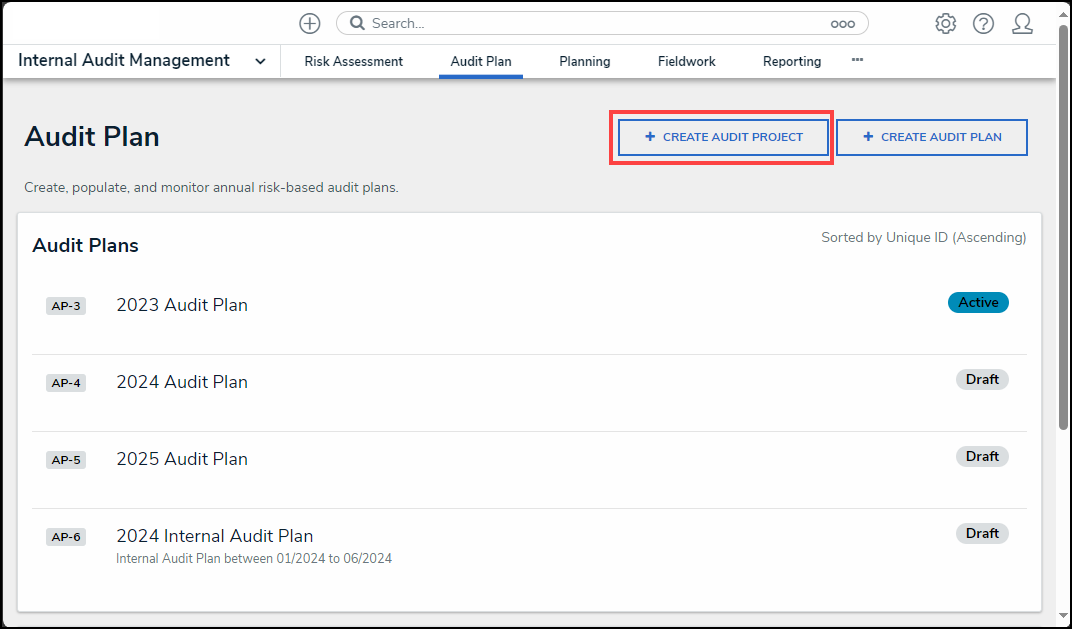Viewport: 1072px width, 629px height.
Task: Click the quick add plus icon
Action: (x=310, y=24)
